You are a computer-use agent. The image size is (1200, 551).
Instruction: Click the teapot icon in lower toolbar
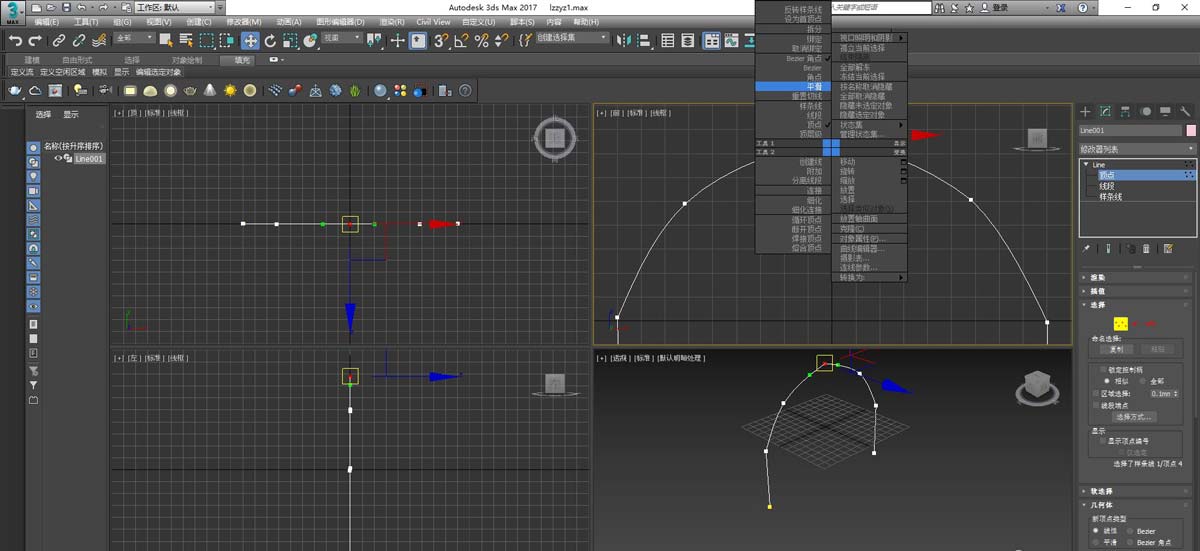point(15,90)
